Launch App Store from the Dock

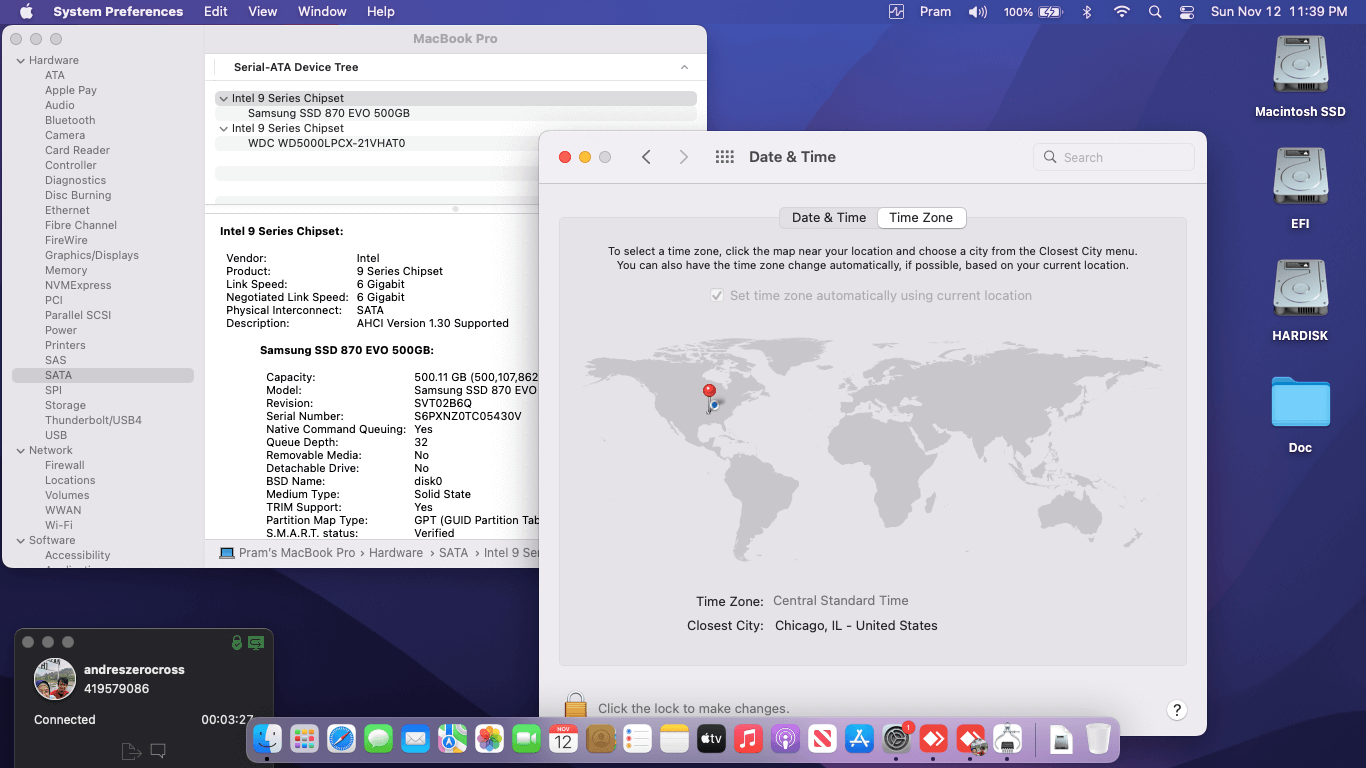pos(859,740)
